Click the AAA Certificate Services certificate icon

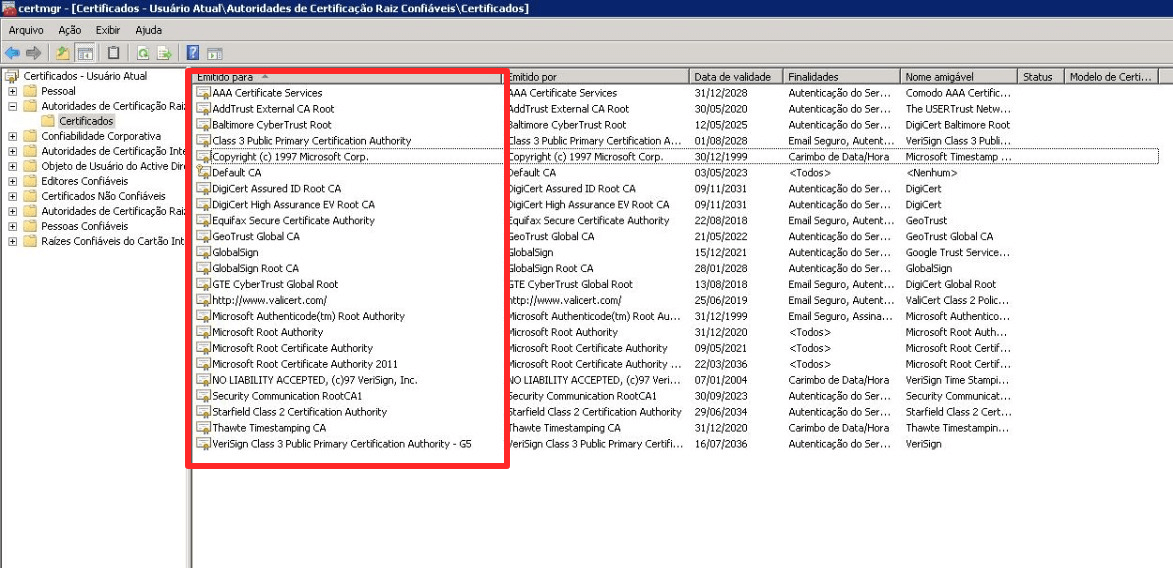click(203, 93)
